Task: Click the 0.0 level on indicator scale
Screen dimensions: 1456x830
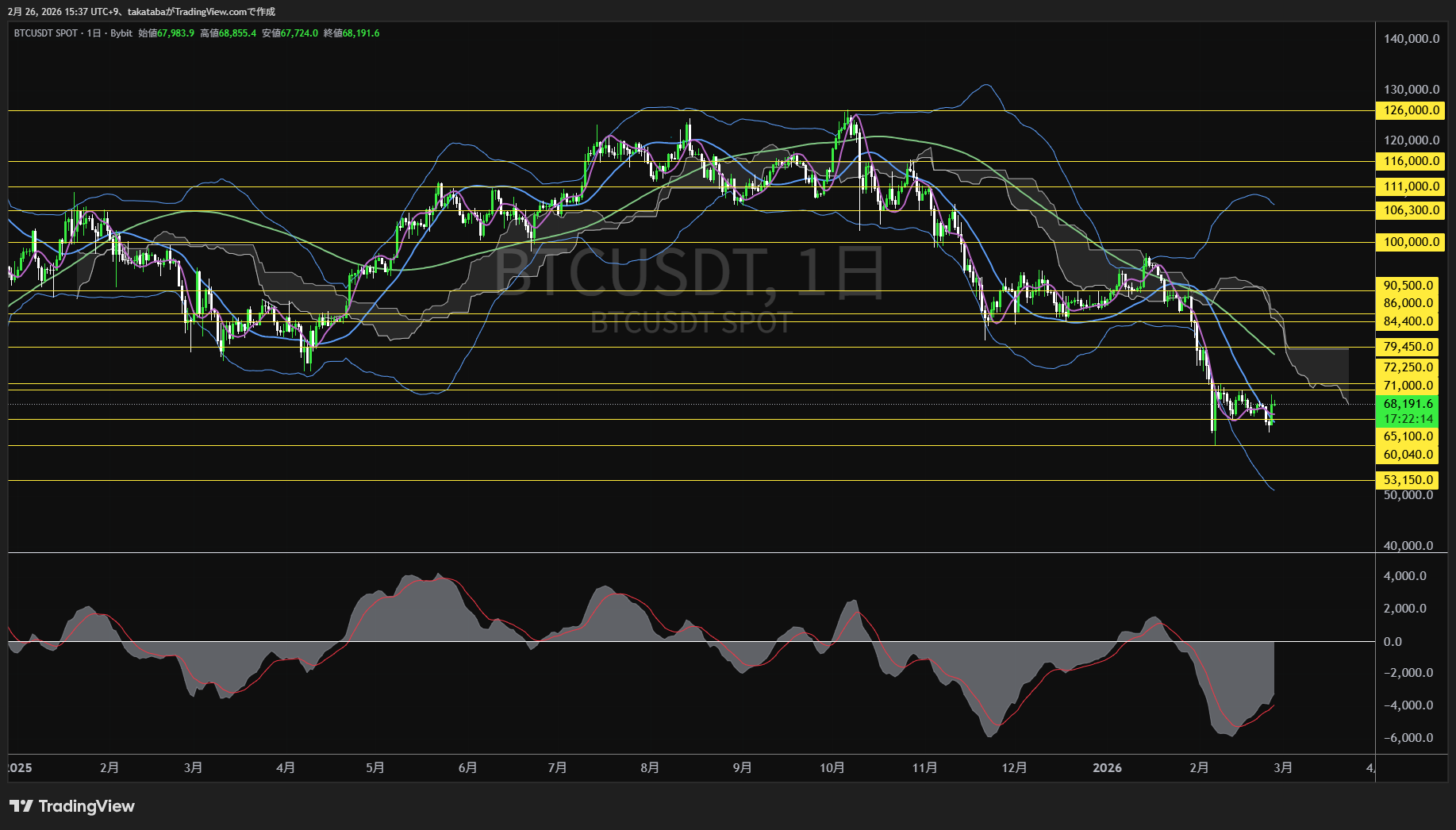Action: 1393,642
